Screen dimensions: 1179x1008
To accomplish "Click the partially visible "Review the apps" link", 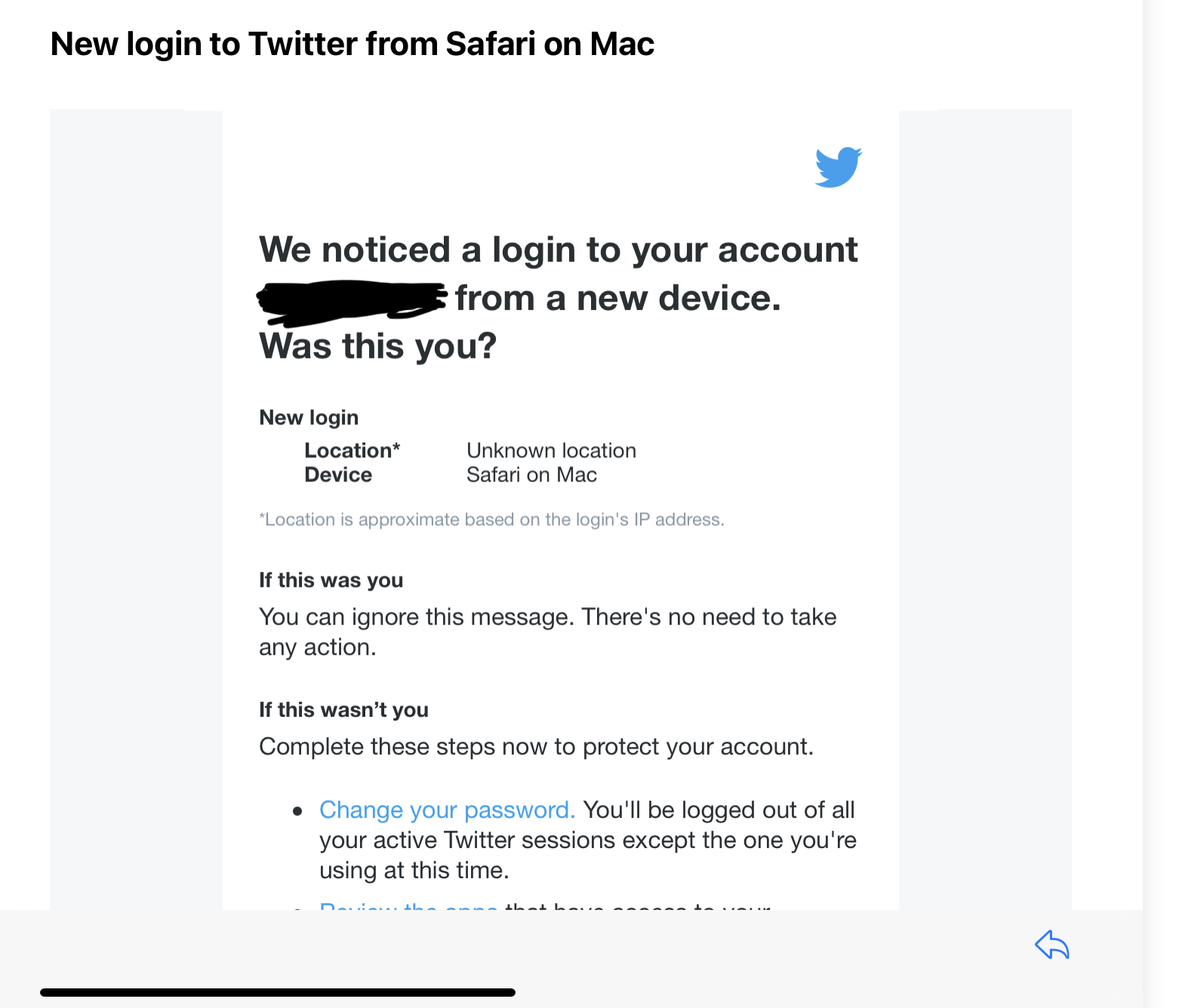I will coord(408,905).
